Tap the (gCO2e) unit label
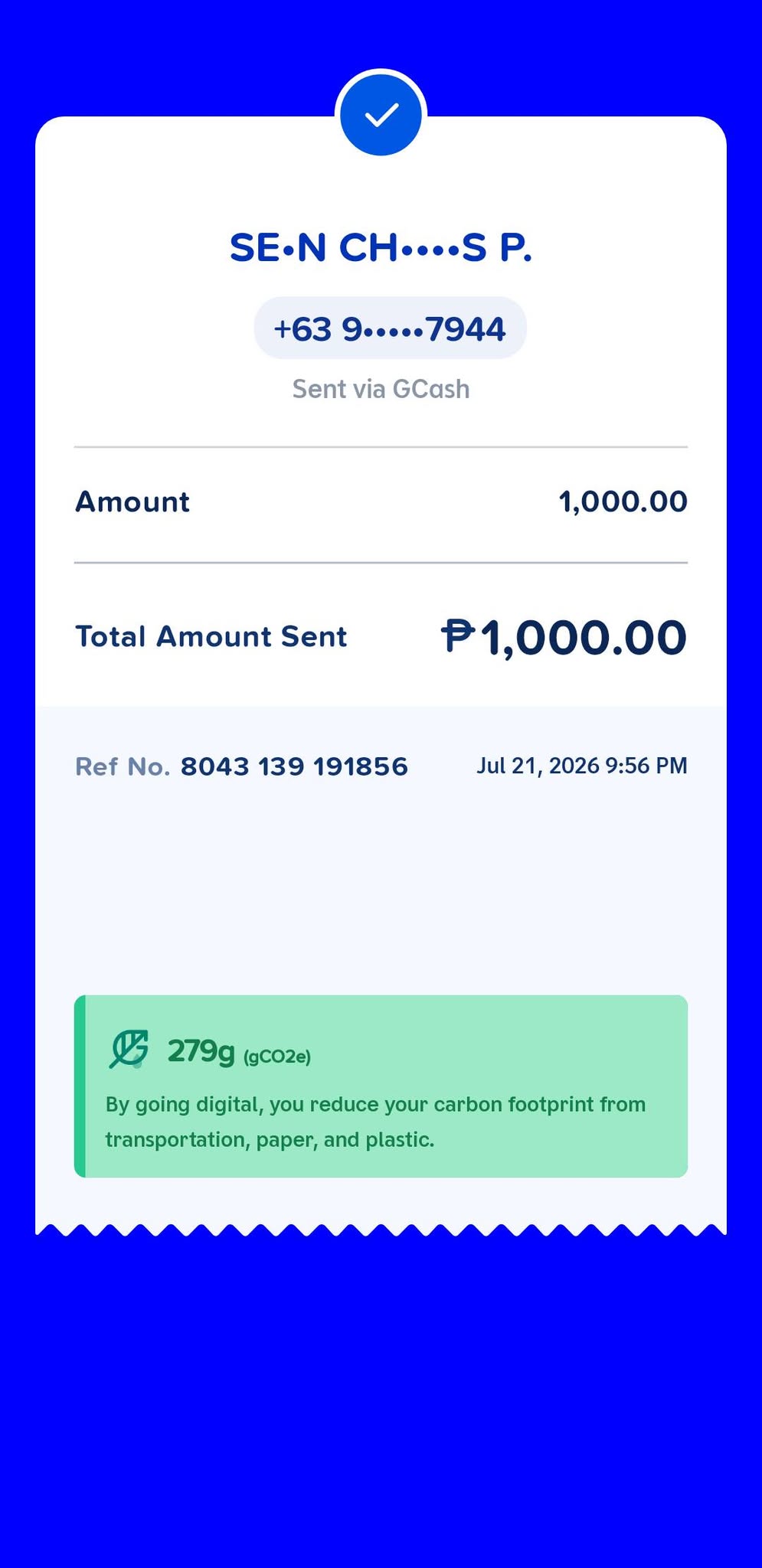The image size is (762, 1568). 277,1057
